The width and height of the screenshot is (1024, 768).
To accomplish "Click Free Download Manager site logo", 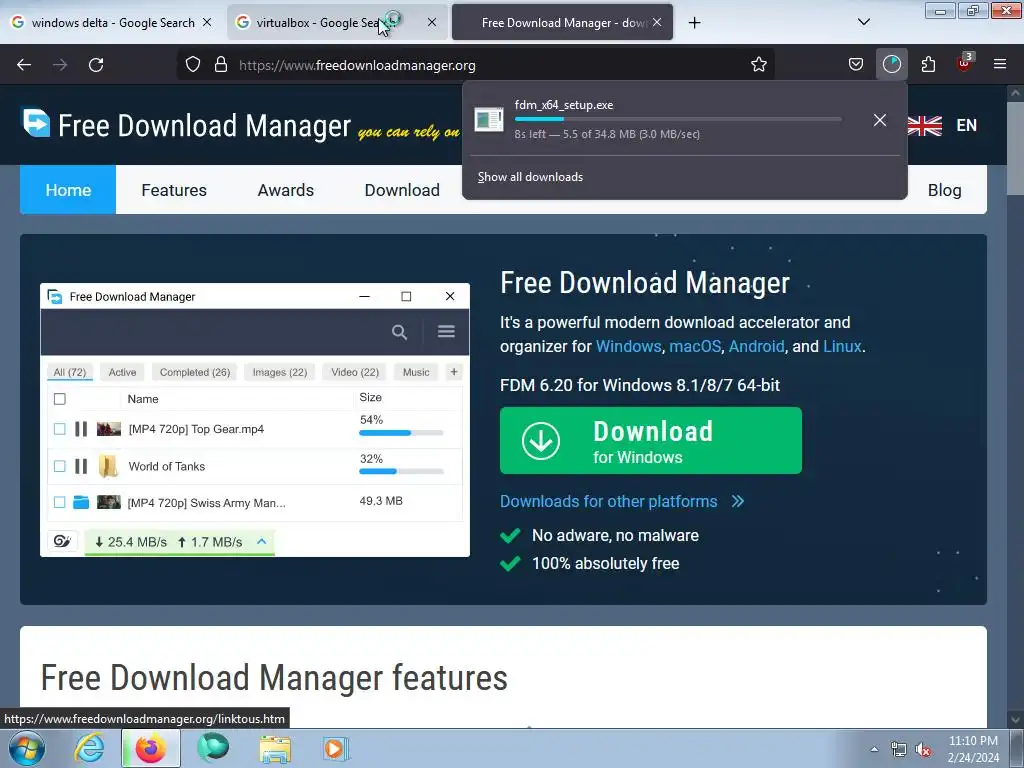I will pyautogui.click(x=185, y=125).
